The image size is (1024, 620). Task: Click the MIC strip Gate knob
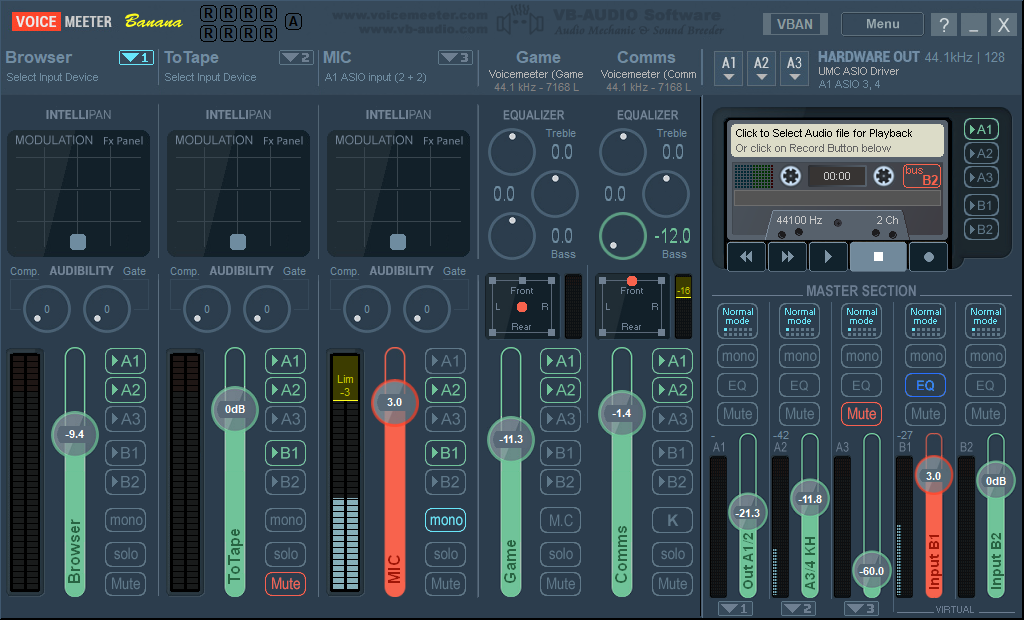[x=426, y=309]
